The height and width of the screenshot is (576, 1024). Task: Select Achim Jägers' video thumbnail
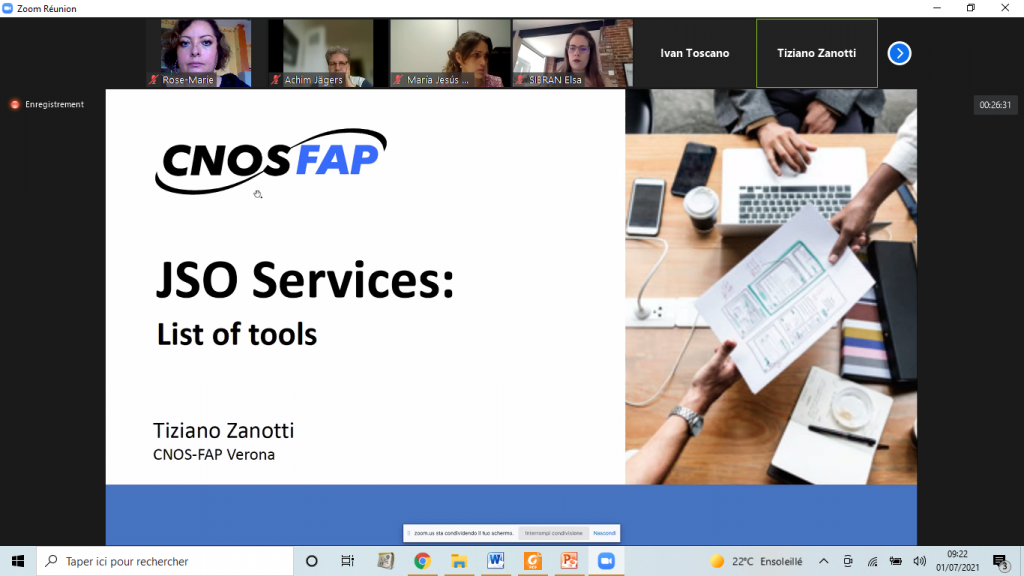(x=321, y=53)
